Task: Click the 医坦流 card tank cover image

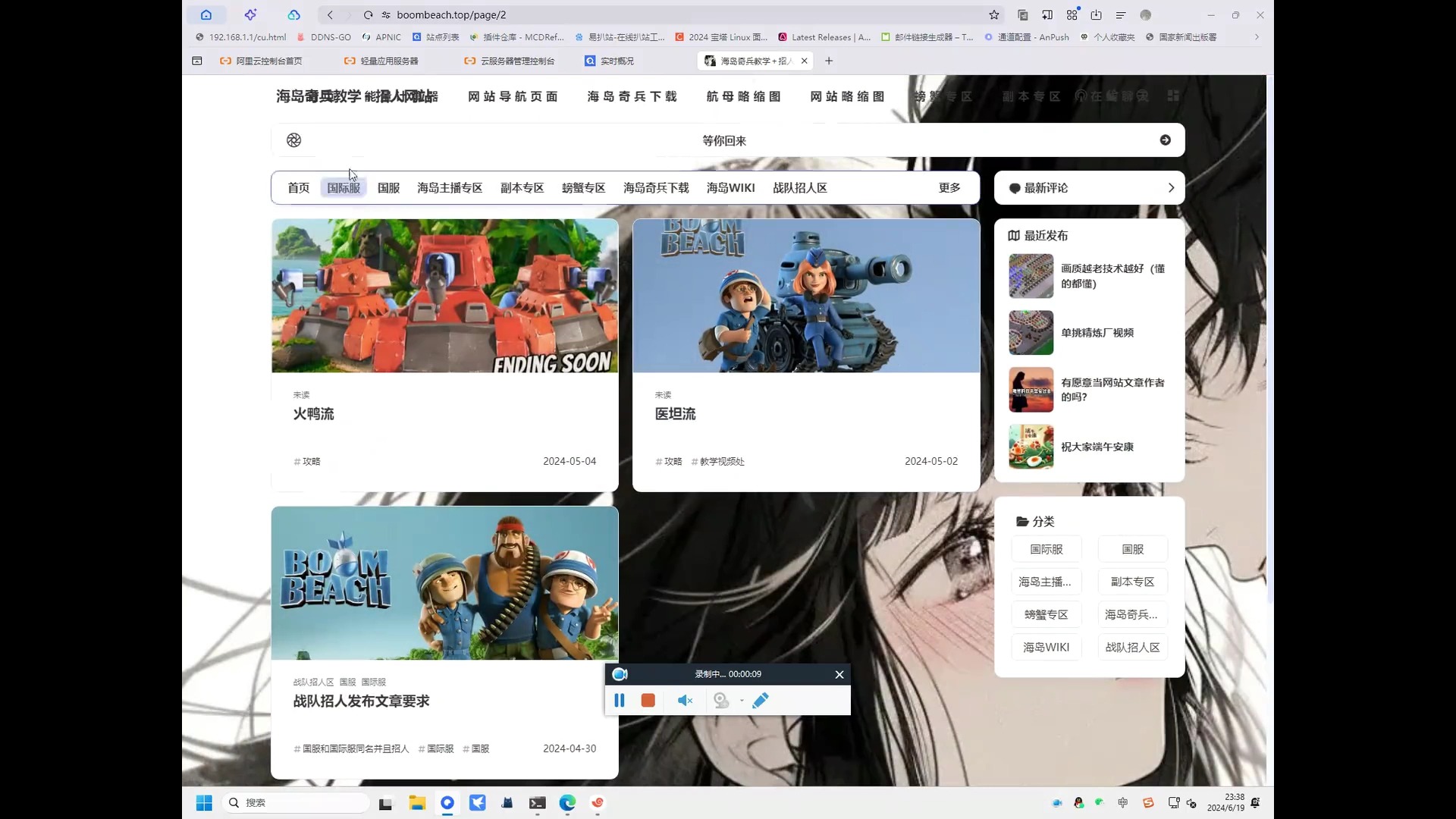Action: point(807,296)
